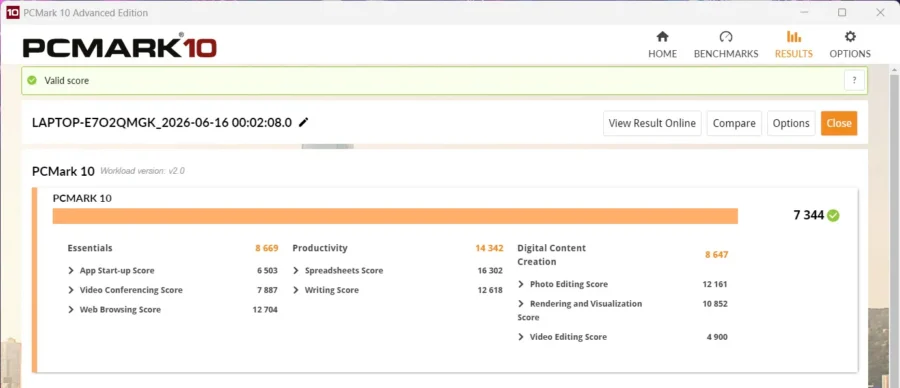Click the Digital Content Creation score 8 647

716,255
